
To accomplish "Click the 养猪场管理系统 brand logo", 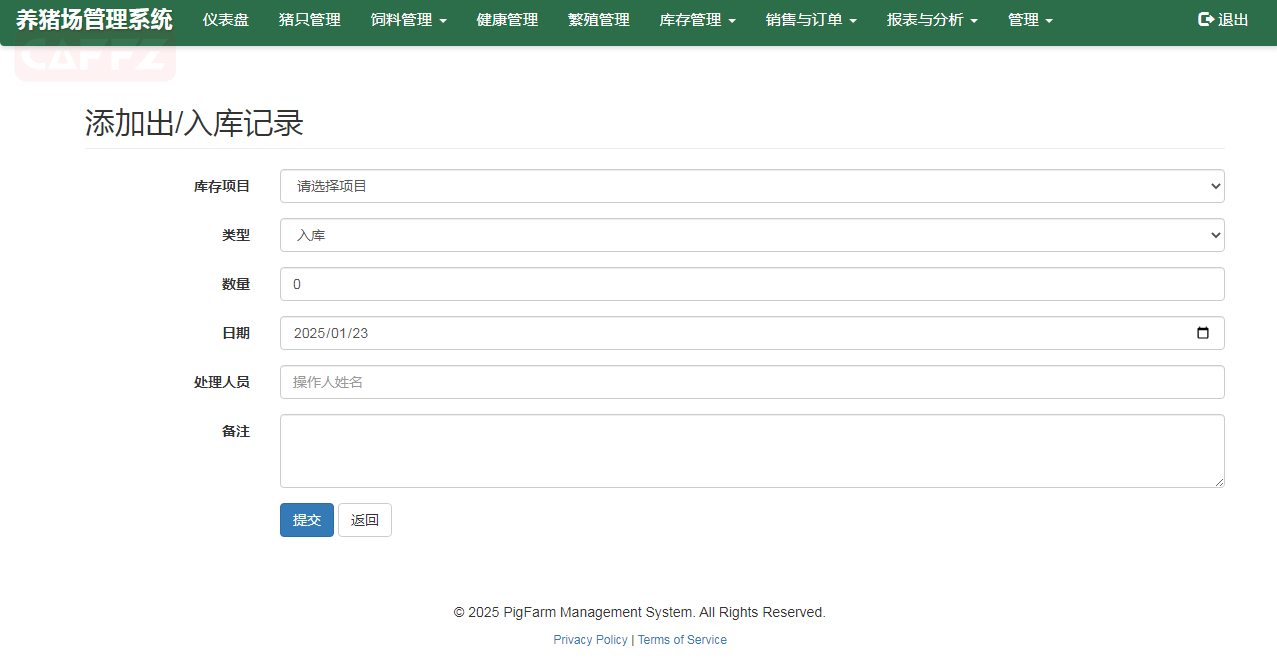I will pos(94,20).
